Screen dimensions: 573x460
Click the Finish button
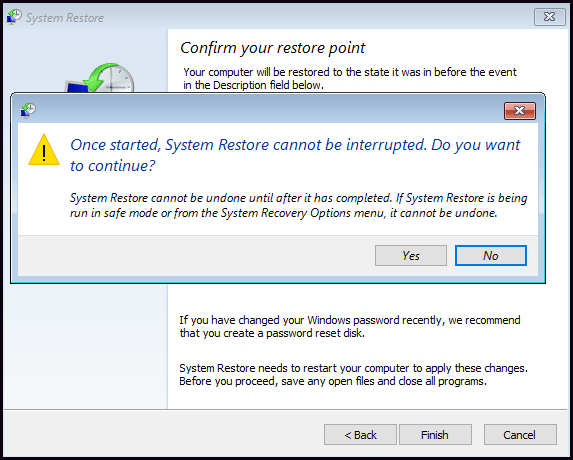(x=435, y=434)
